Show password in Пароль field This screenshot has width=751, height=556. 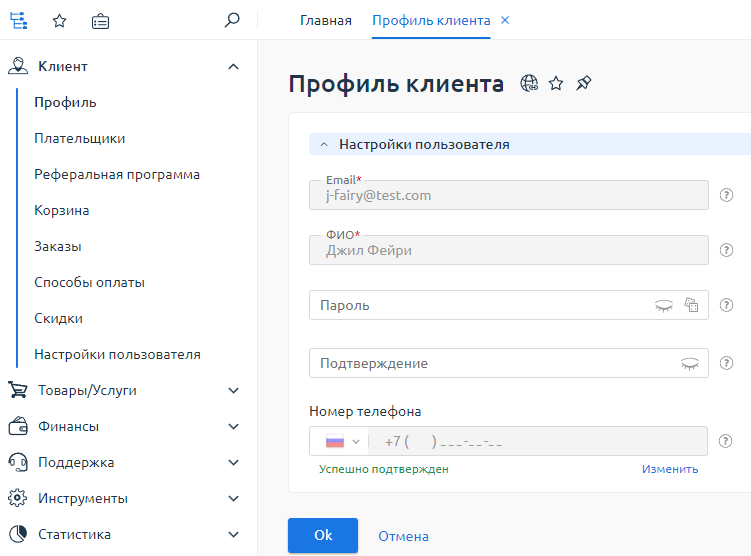point(664,306)
